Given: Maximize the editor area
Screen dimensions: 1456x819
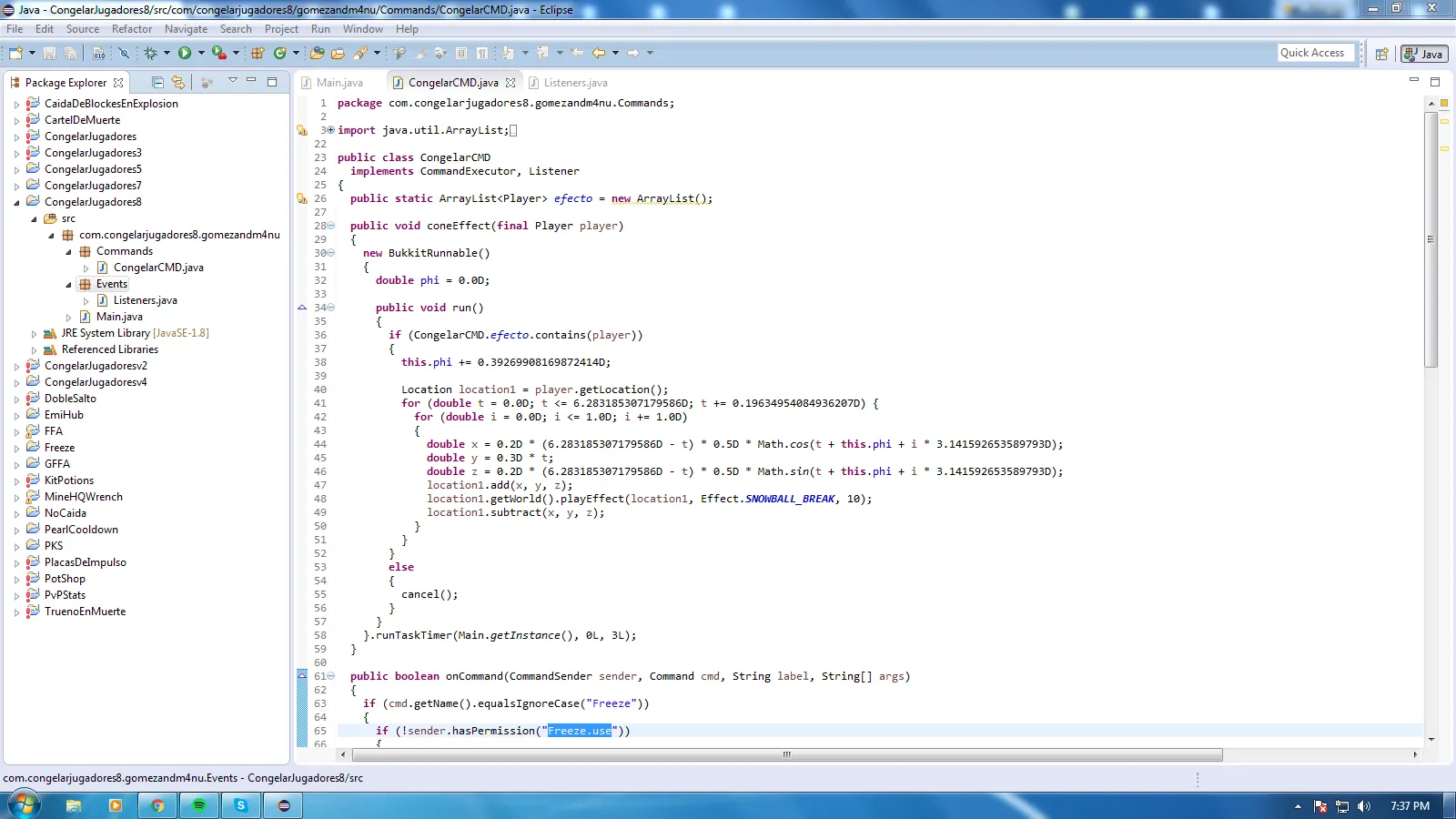Looking at the screenshot, I should click(x=1435, y=82).
